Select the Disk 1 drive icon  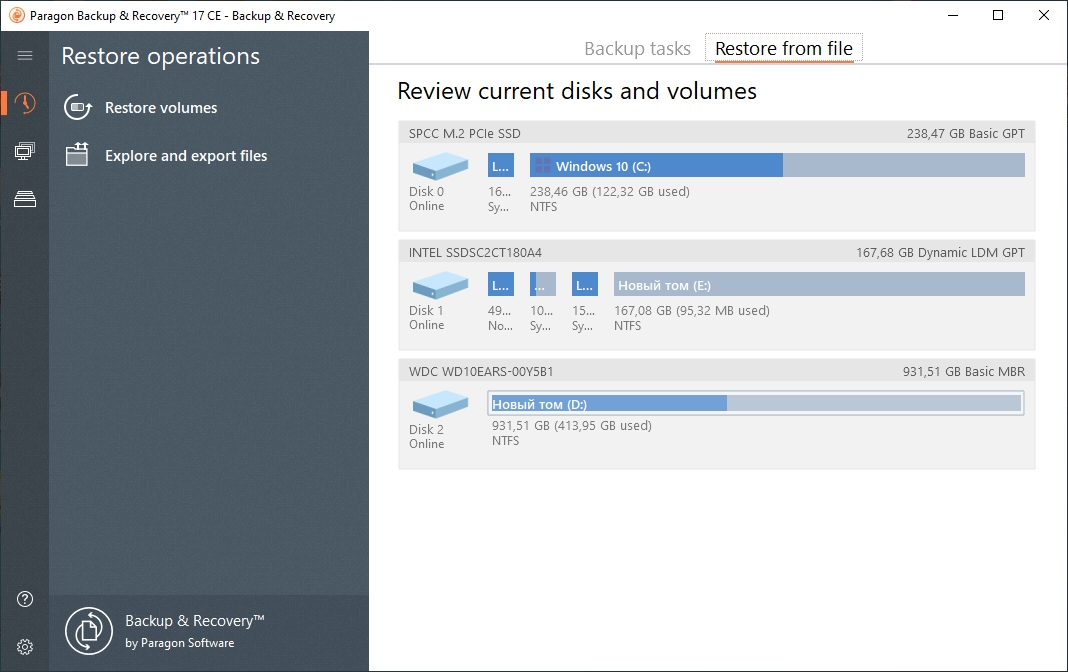[440, 285]
